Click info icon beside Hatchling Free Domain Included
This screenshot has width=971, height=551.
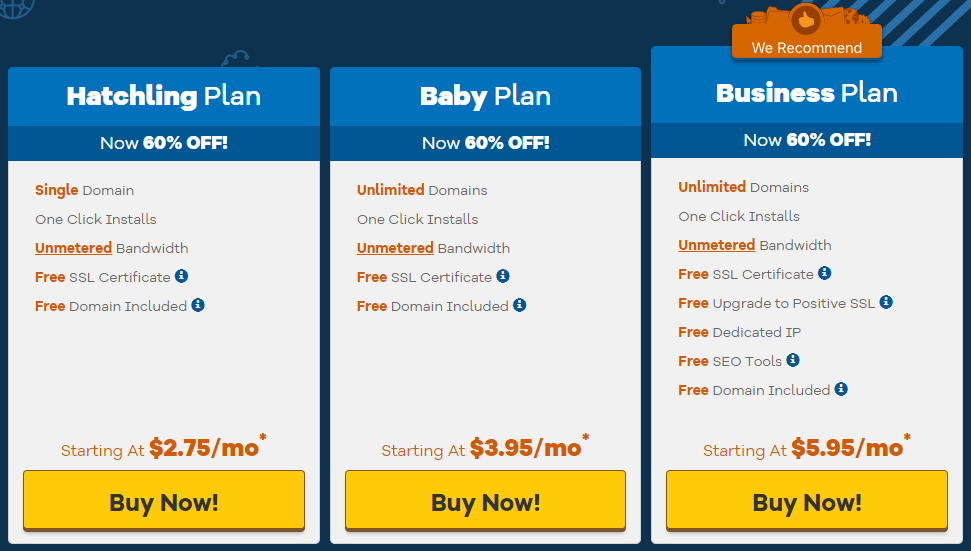198,305
